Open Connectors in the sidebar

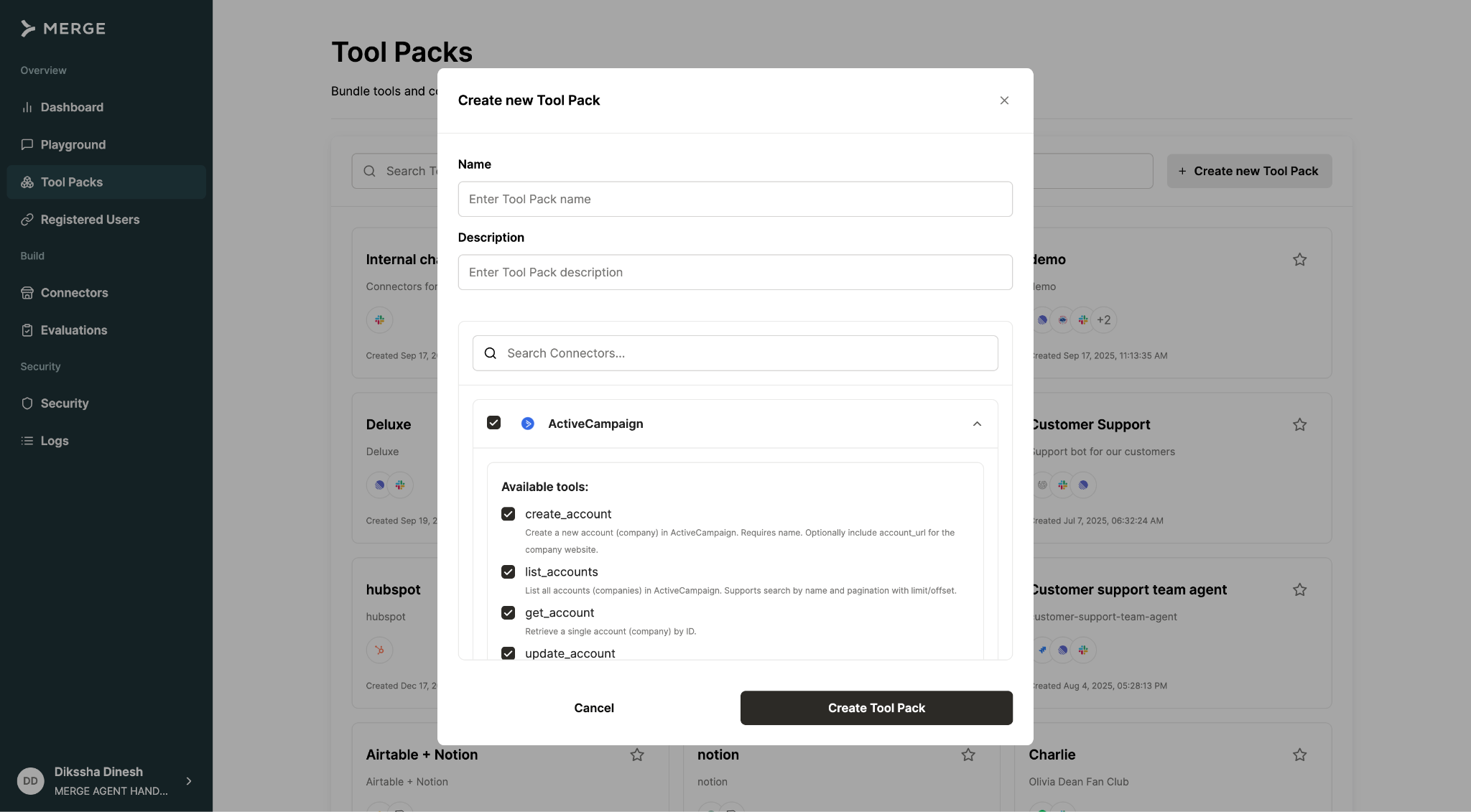point(106,292)
